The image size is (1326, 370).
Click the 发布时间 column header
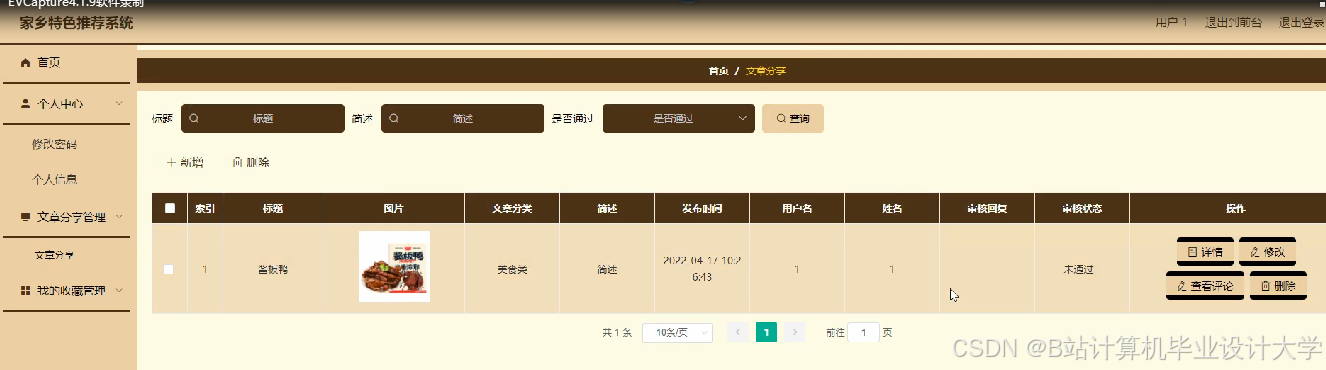click(x=702, y=209)
